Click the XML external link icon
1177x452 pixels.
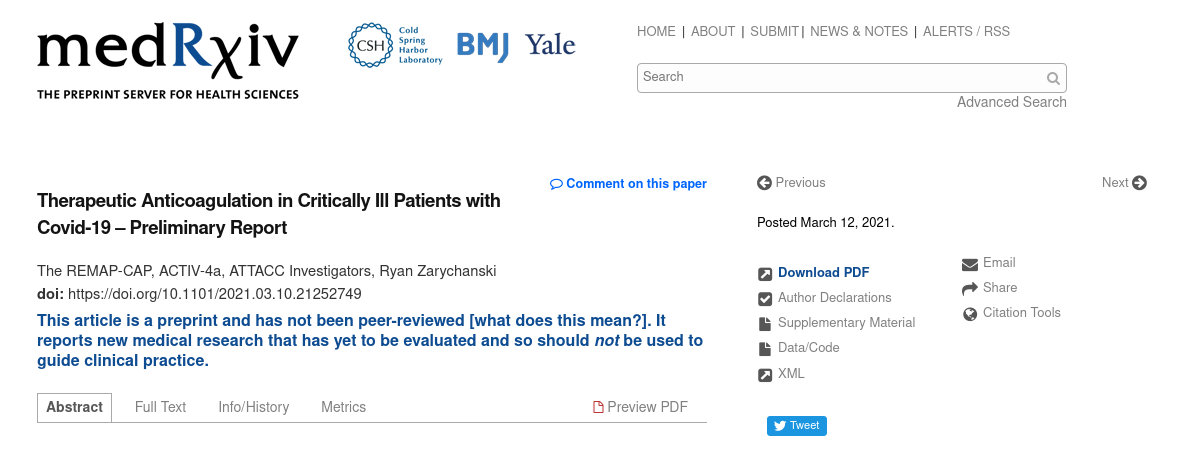pos(765,375)
